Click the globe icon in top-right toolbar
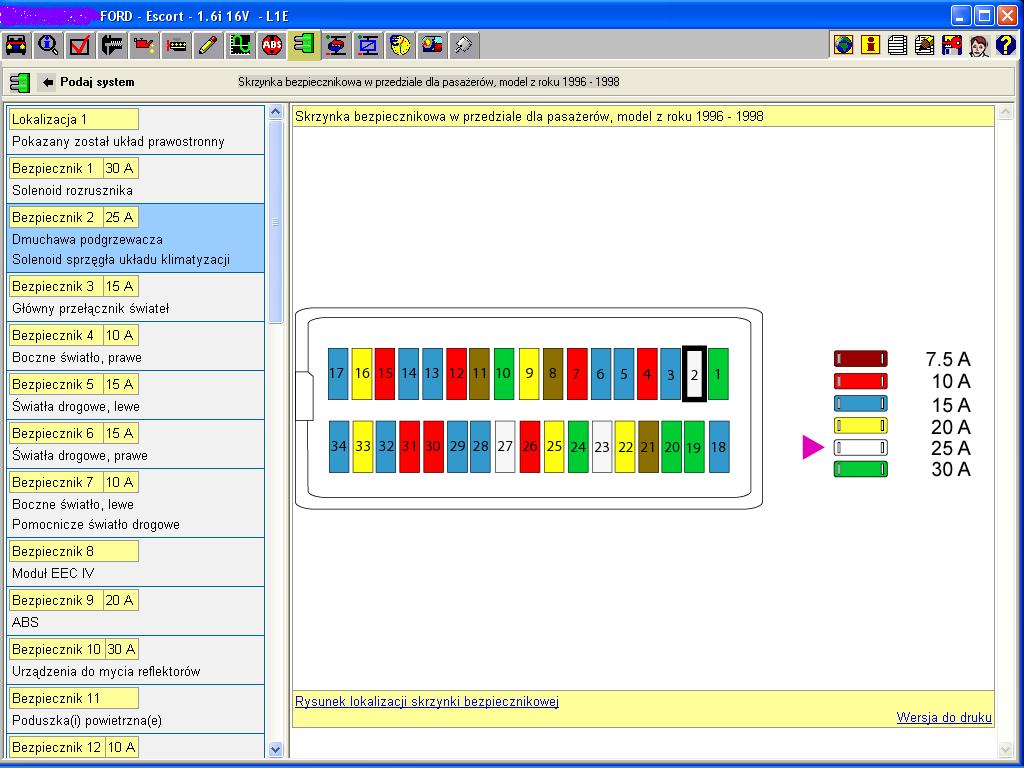This screenshot has width=1024, height=768. 844,45
